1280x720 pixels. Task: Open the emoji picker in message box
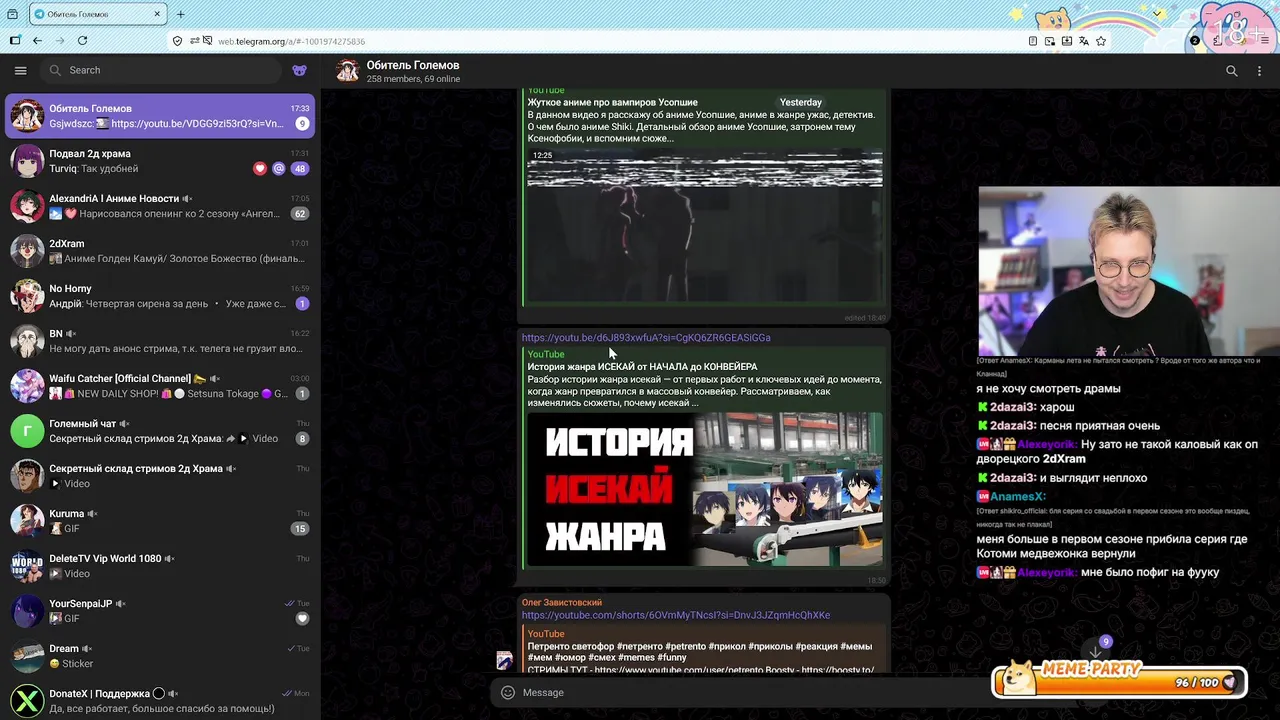click(508, 692)
